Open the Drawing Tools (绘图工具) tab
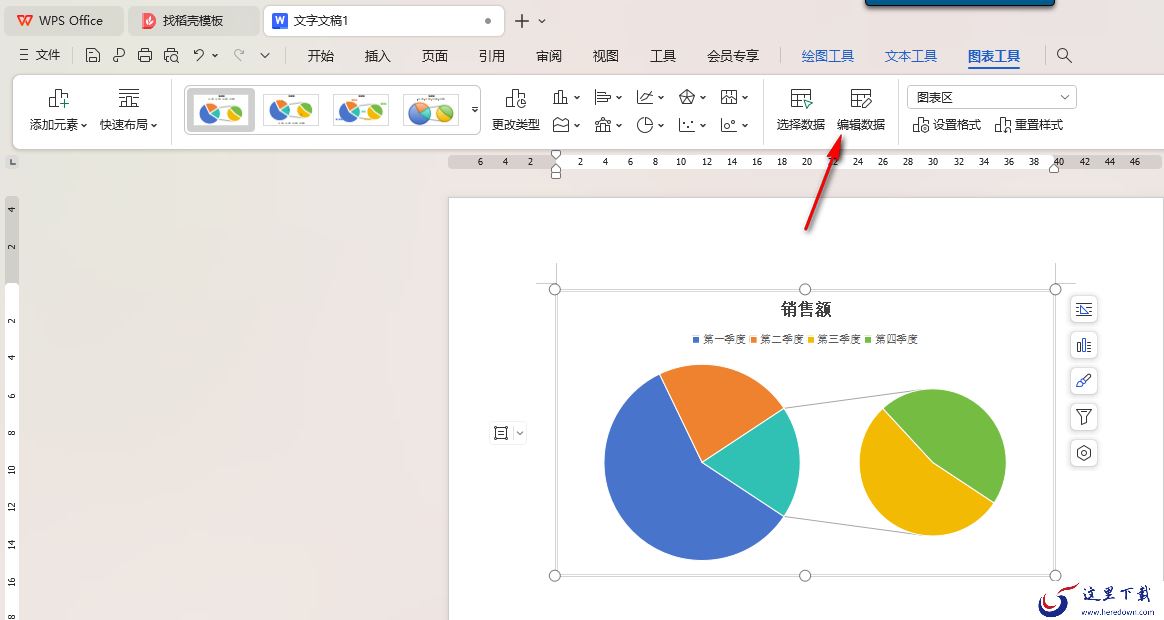 (x=827, y=56)
